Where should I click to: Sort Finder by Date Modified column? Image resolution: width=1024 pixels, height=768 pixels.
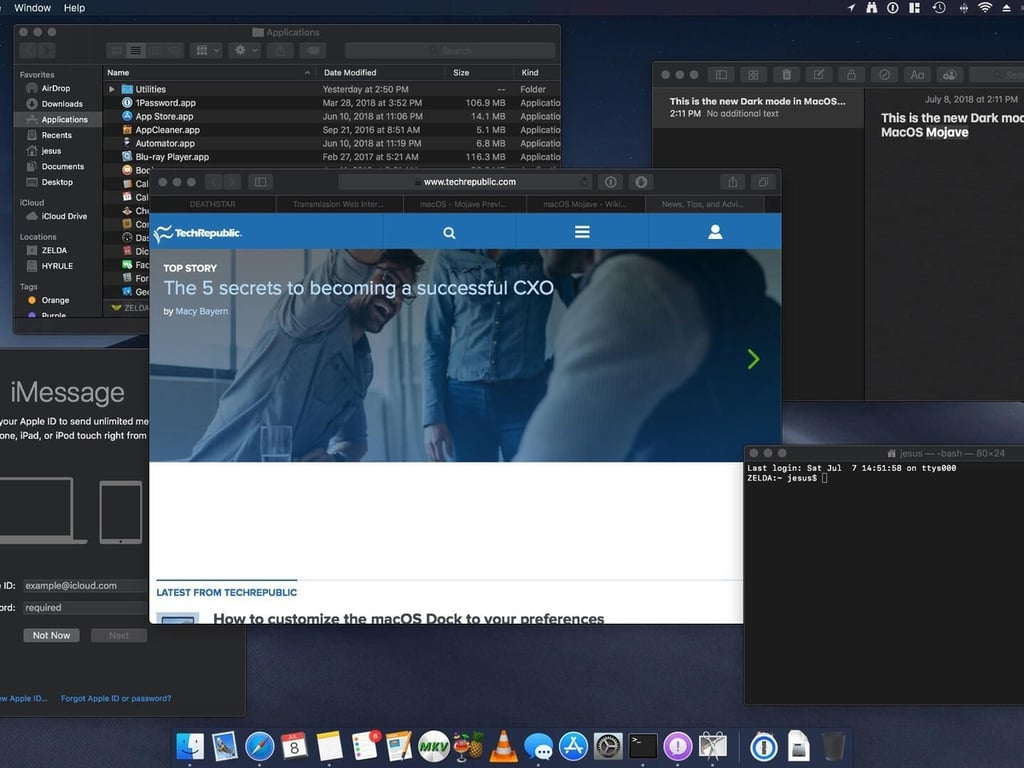(381, 72)
